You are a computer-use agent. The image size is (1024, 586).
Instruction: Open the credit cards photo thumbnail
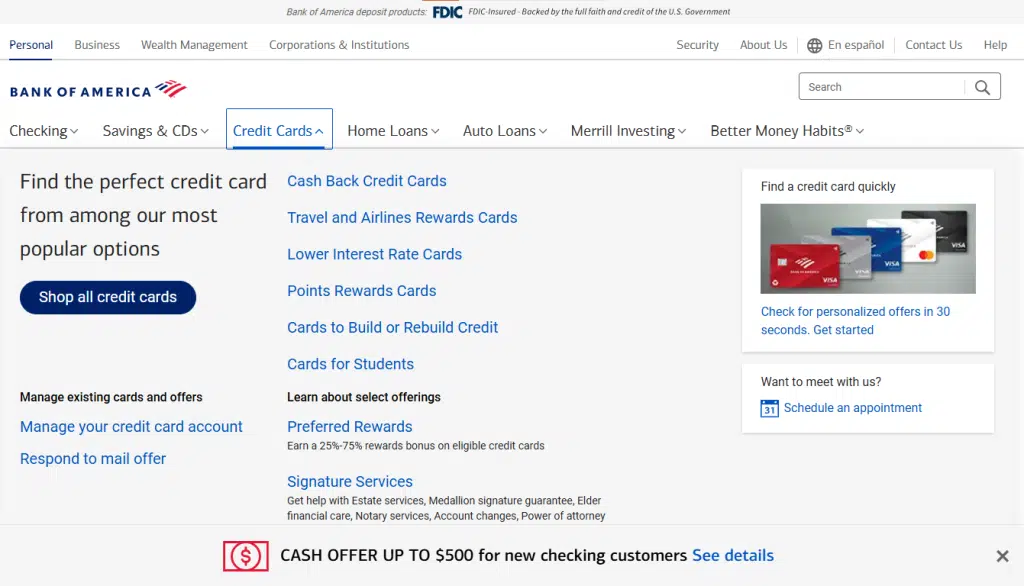(x=868, y=248)
